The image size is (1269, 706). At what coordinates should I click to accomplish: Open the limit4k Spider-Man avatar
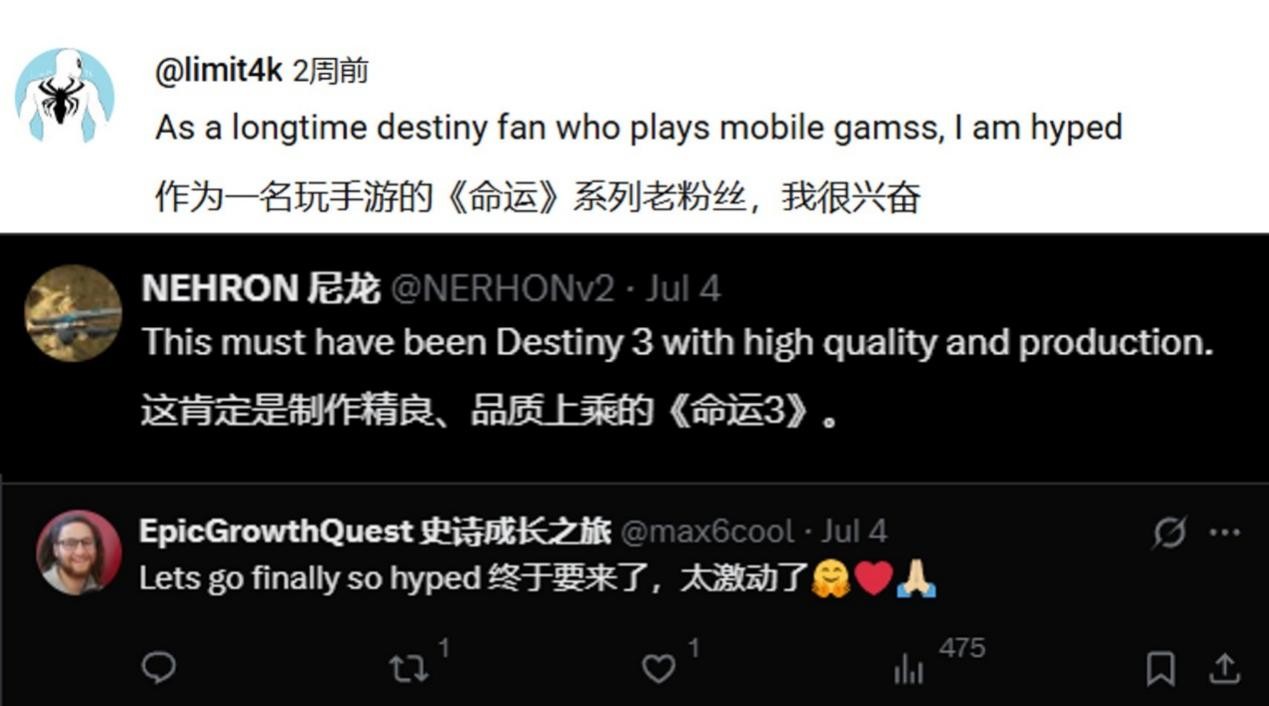point(64,96)
